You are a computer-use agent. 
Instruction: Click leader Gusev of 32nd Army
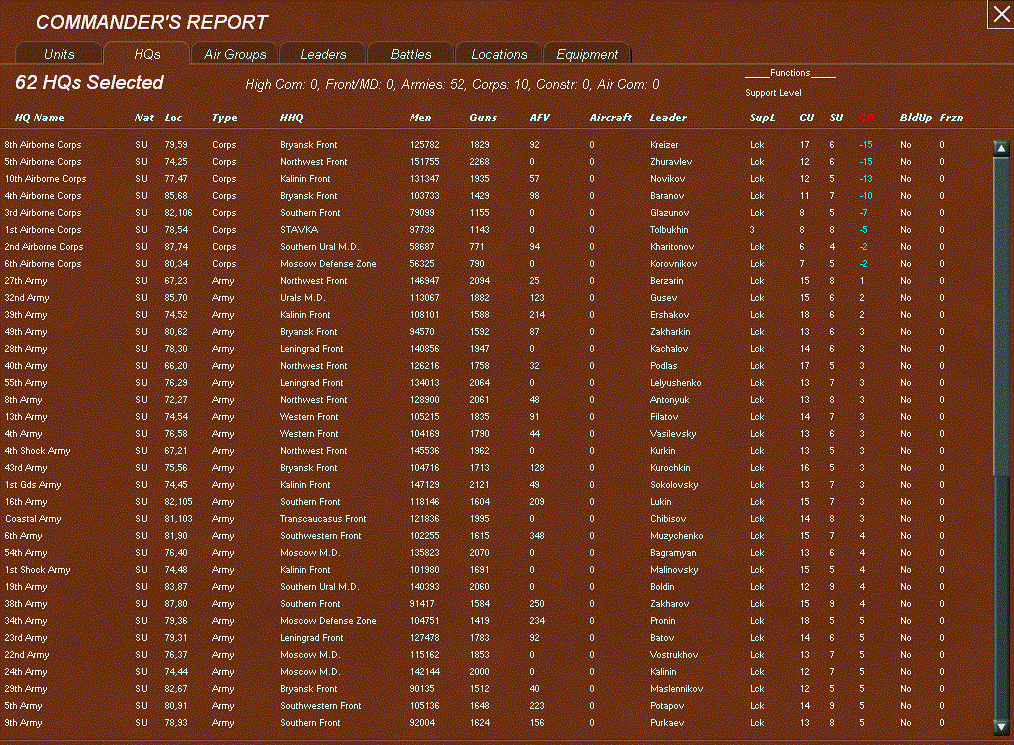pos(663,297)
